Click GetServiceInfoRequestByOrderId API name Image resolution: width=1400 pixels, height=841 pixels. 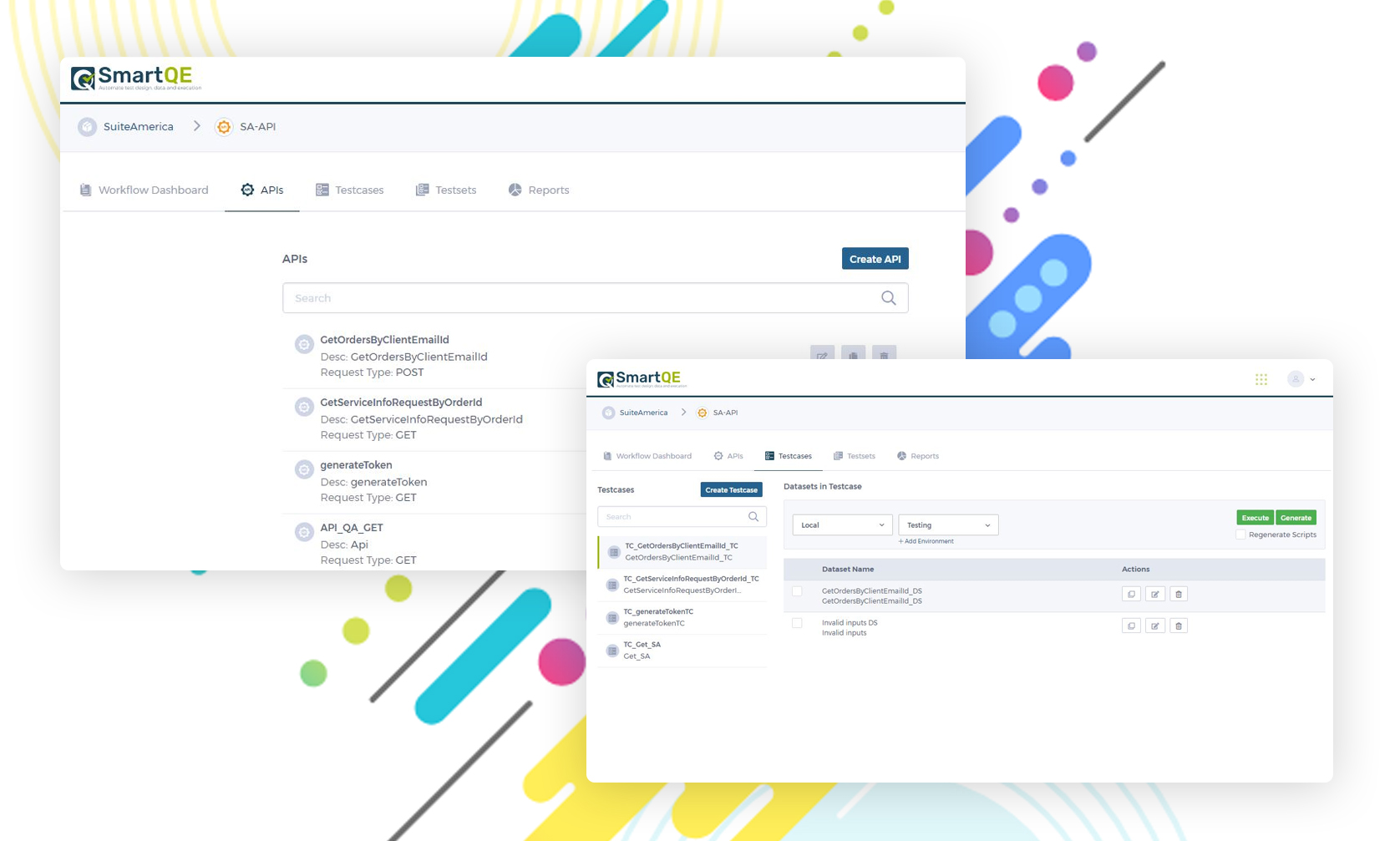coord(401,403)
